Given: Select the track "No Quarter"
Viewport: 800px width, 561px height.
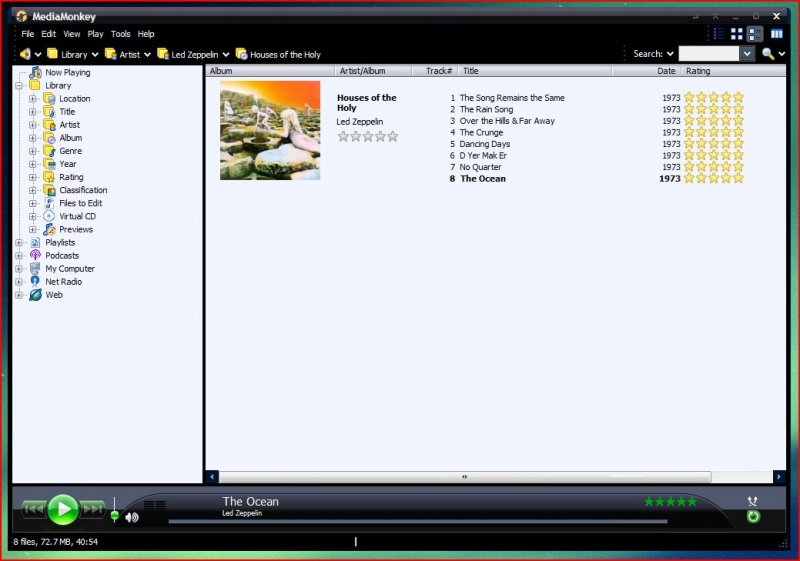Looking at the screenshot, I should pyautogui.click(x=480, y=167).
